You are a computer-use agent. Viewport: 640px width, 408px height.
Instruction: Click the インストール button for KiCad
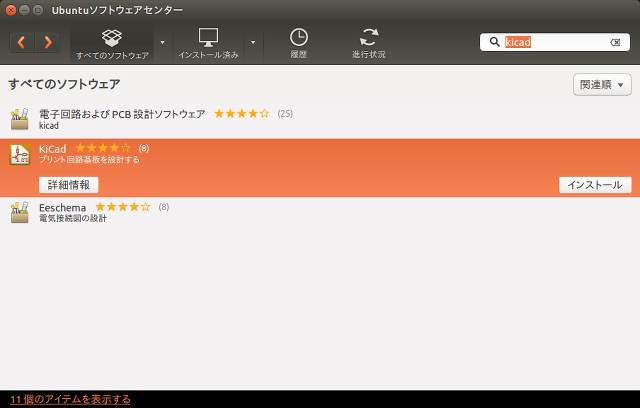coord(595,185)
